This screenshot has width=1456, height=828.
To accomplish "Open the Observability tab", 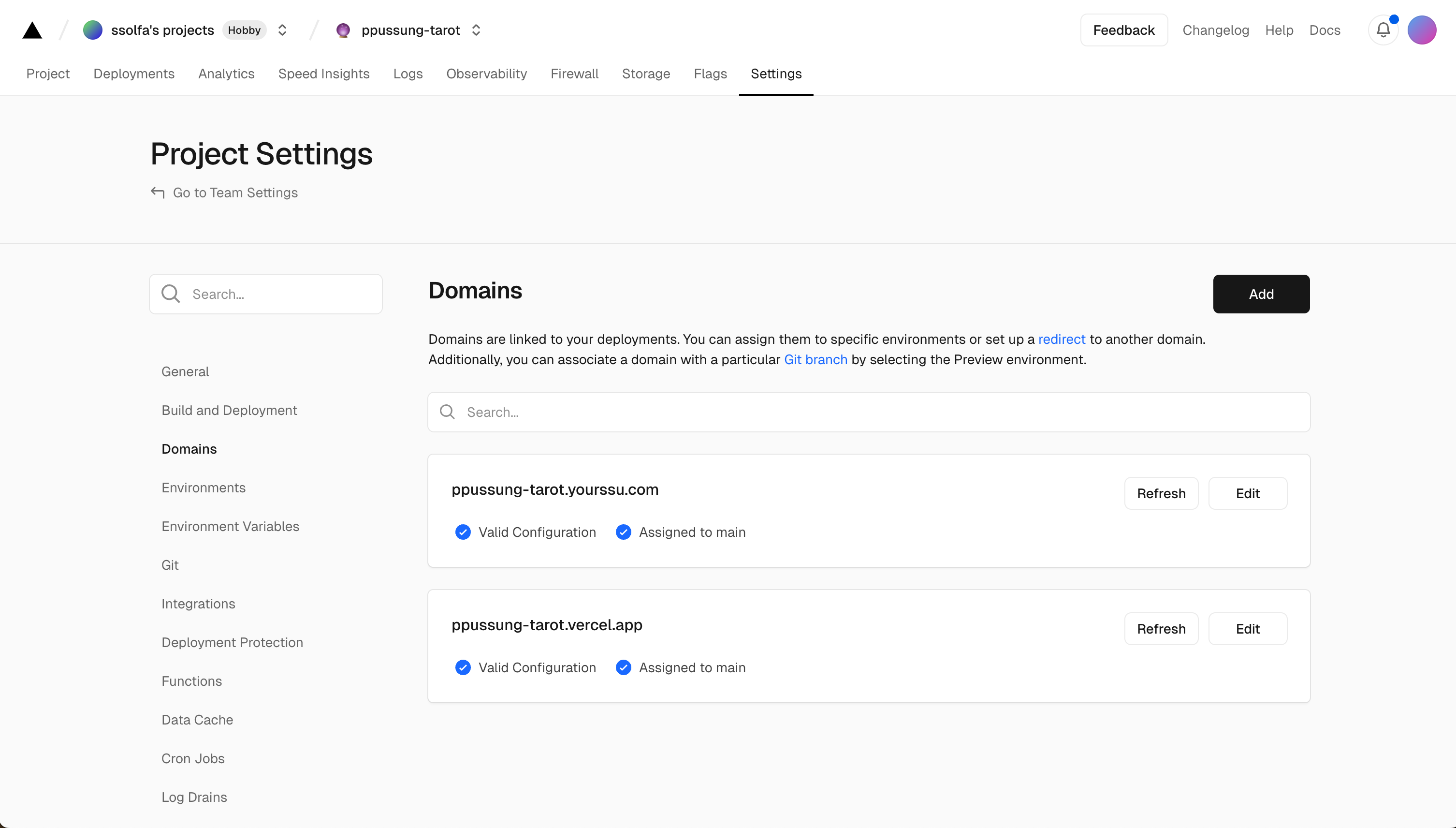I will pyautogui.click(x=486, y=74).
